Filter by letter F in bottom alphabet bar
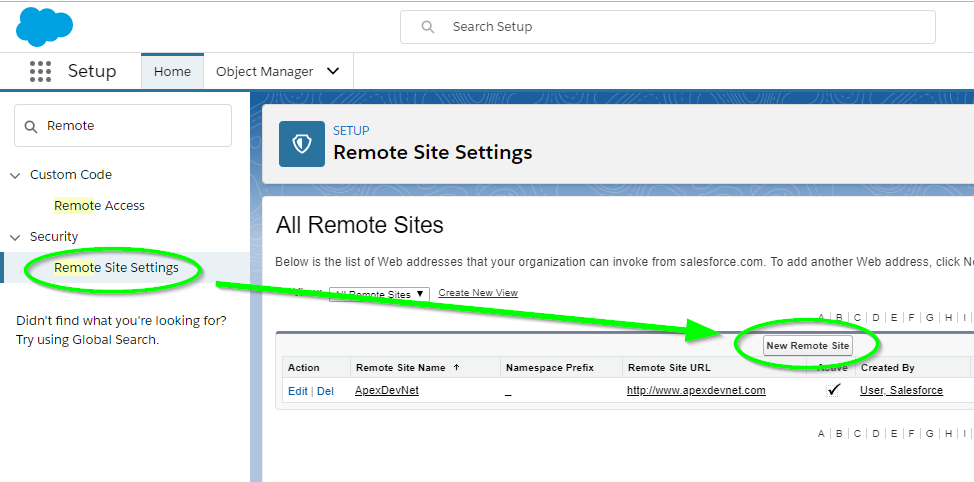Image resolution: width=974 pixels, height=482 pixels. pos(912,434)
